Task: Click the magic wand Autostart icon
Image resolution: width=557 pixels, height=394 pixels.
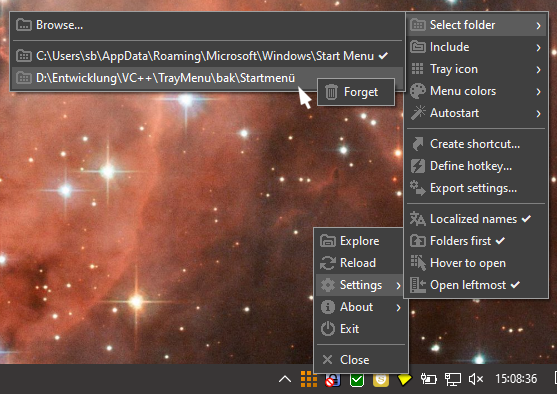Action: pos(418,113)
